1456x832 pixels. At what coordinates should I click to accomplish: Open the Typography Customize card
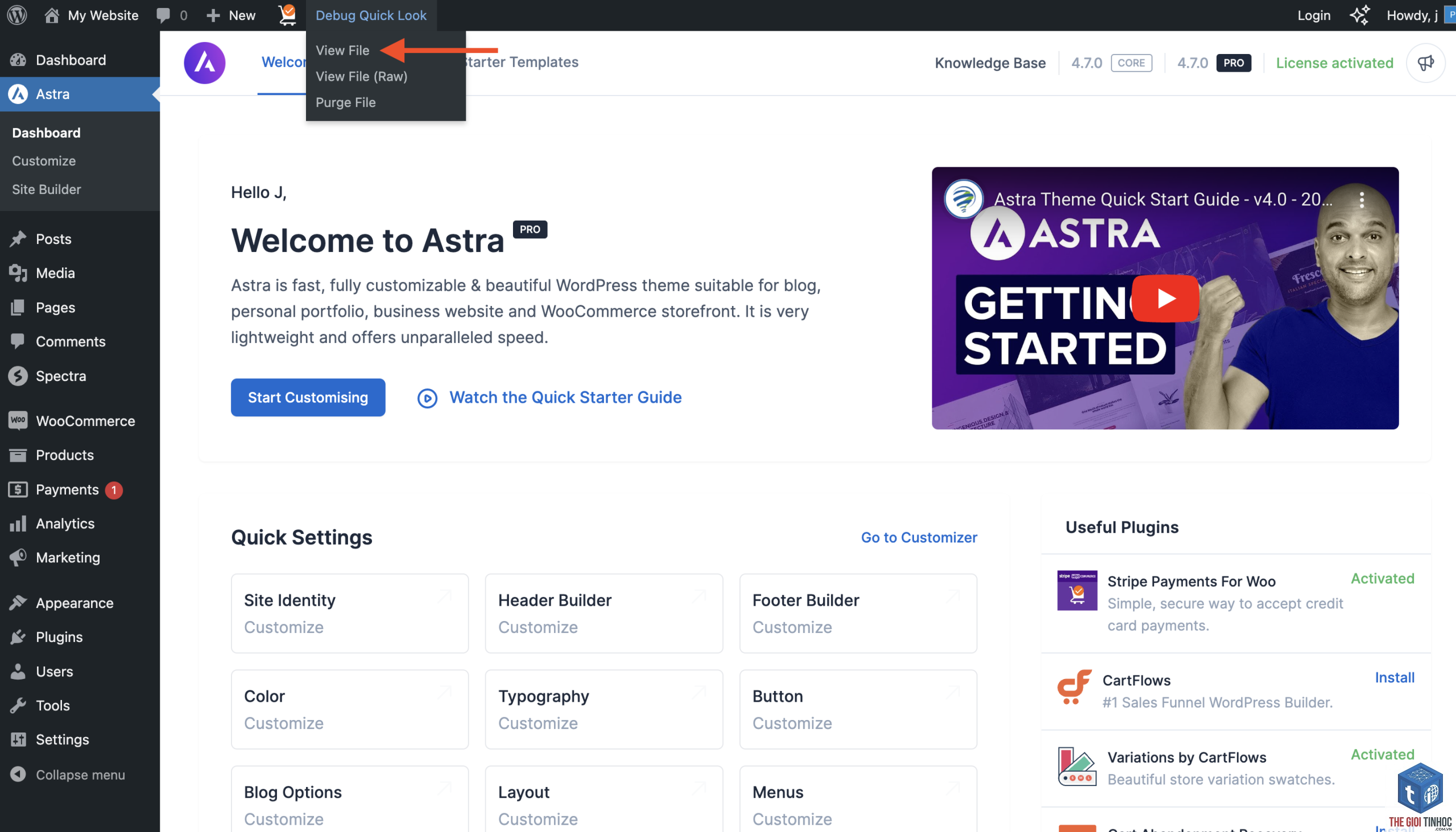coord(604,709)
